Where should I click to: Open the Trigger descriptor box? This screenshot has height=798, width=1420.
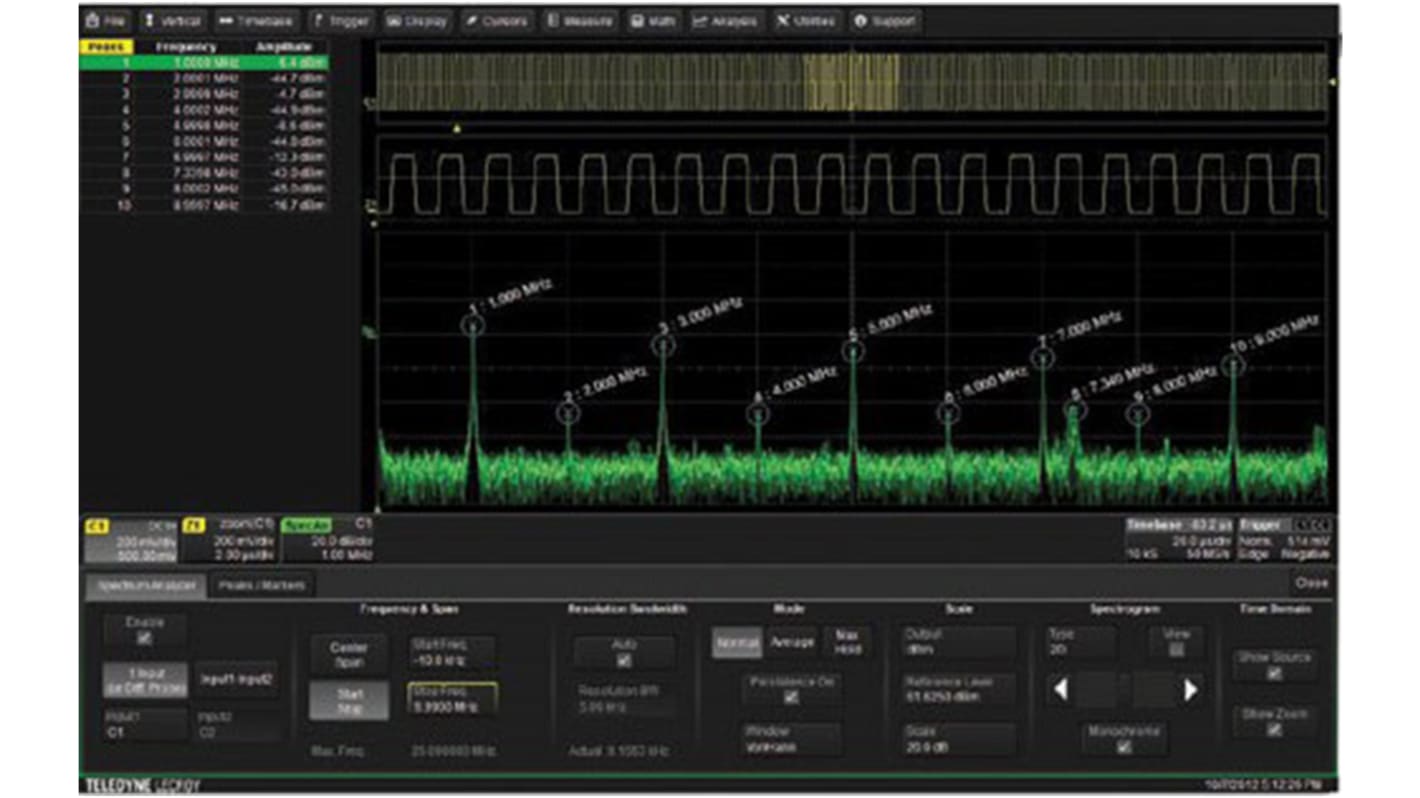click(1286, 540)
